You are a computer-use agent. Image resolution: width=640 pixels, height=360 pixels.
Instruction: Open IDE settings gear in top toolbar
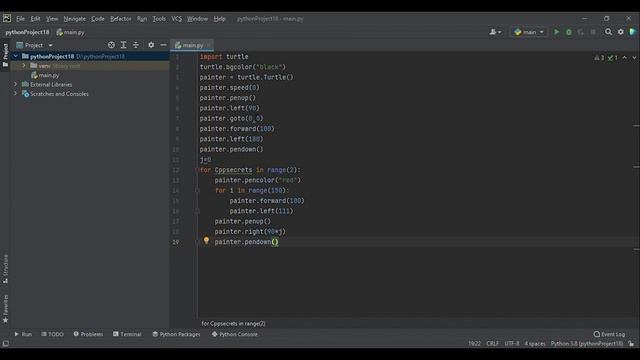(x=620, y=32)
